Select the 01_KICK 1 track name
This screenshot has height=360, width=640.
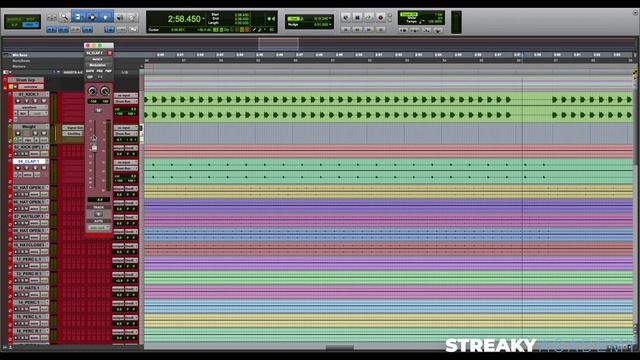[x=29, y=94]
